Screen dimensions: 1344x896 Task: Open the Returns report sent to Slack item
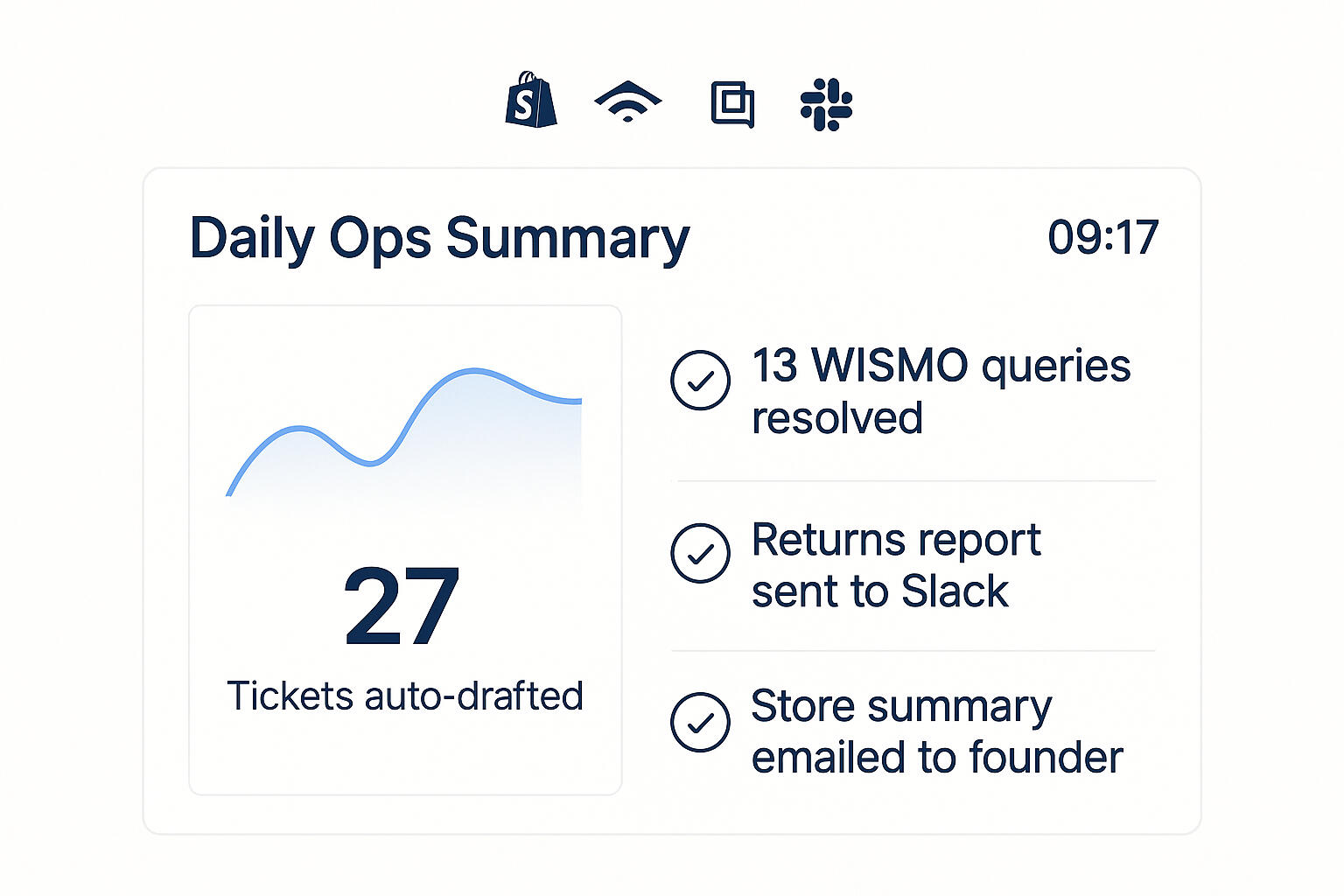tap(895, 564)
